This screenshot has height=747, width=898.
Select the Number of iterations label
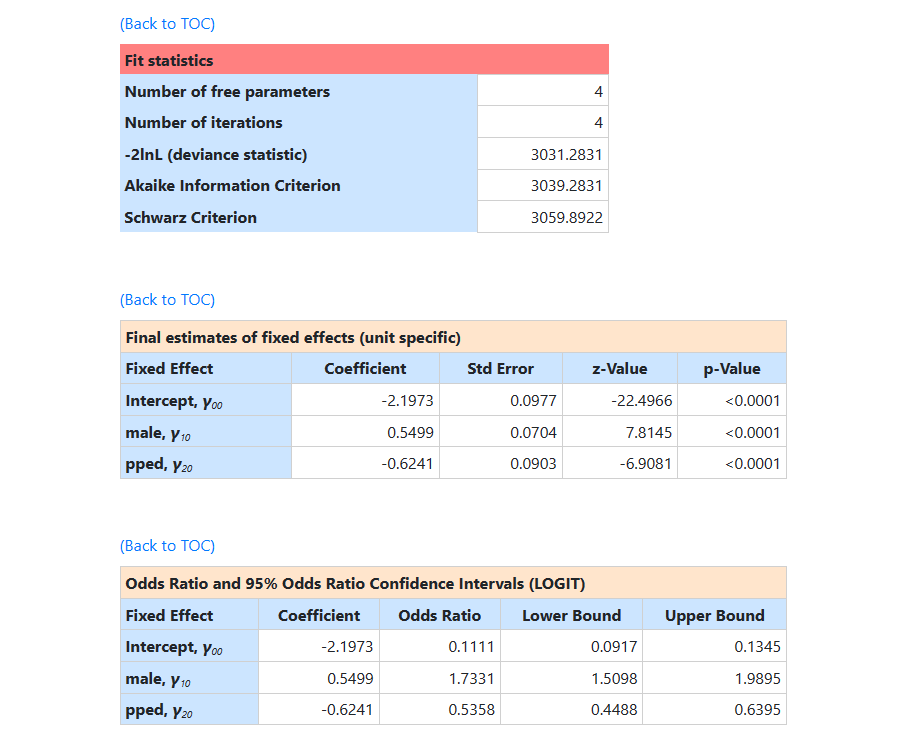(203, 123)
